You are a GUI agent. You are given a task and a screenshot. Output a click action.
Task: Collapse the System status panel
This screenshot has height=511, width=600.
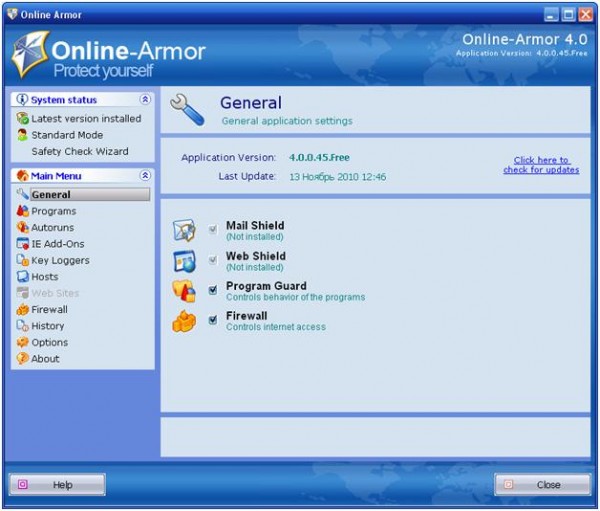[145, 100]
